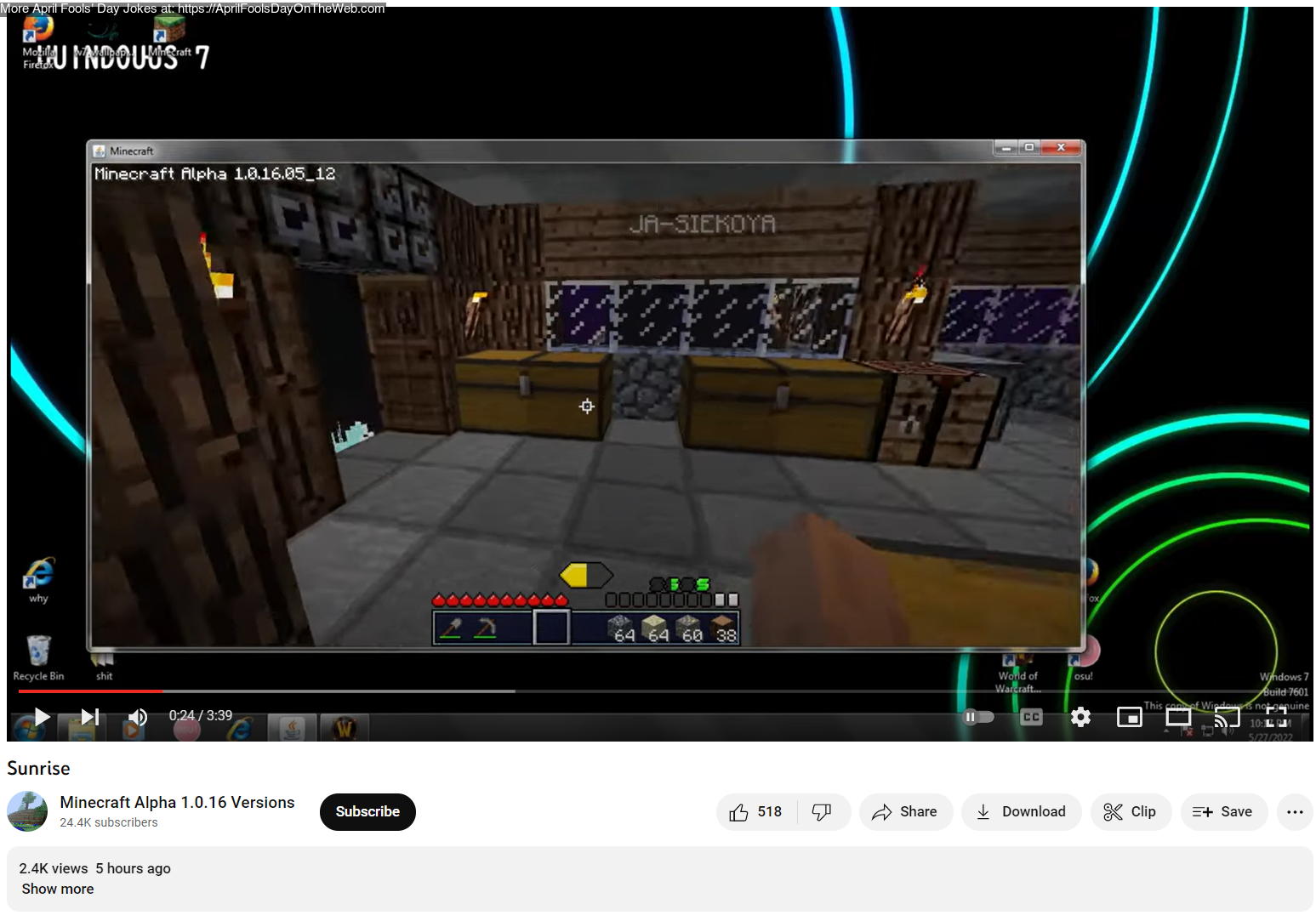
Task: Click the 'why' Internet Explorer icon
Action: (38, 581)
